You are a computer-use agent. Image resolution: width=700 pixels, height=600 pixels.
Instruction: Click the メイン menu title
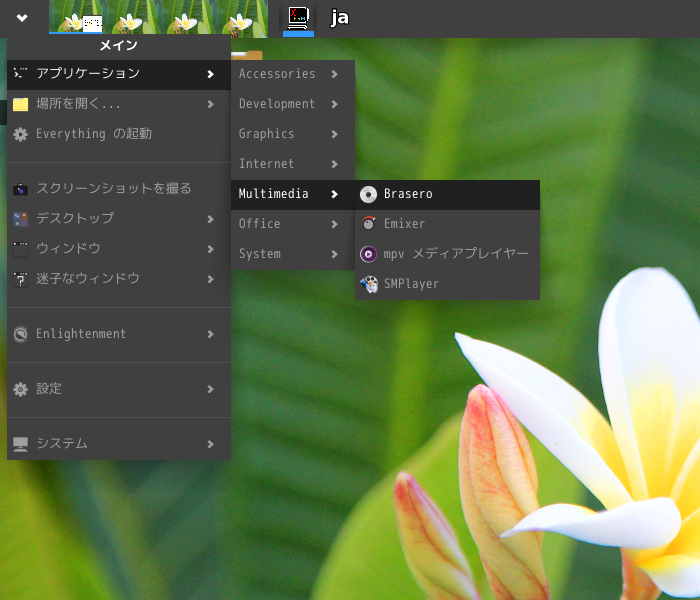pyautogui.click(x=119, y=46)
